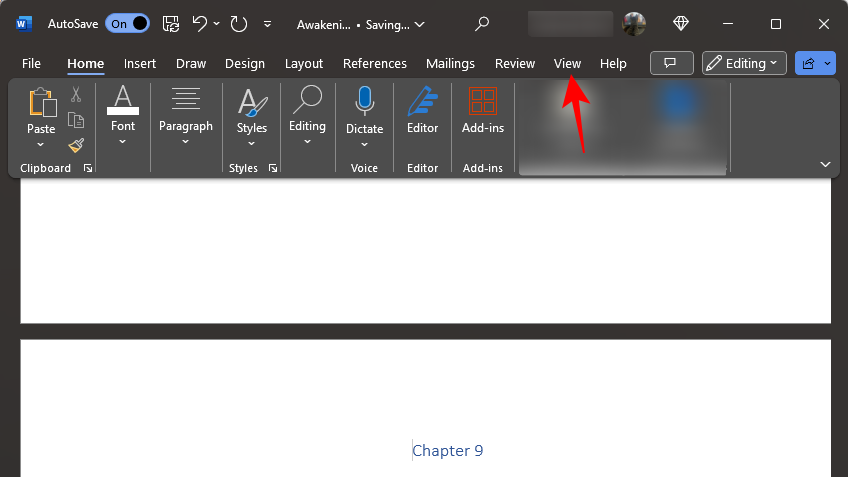Open the Layout tab
The height and width of the screenshot is (477, 848).
point(304,63)
